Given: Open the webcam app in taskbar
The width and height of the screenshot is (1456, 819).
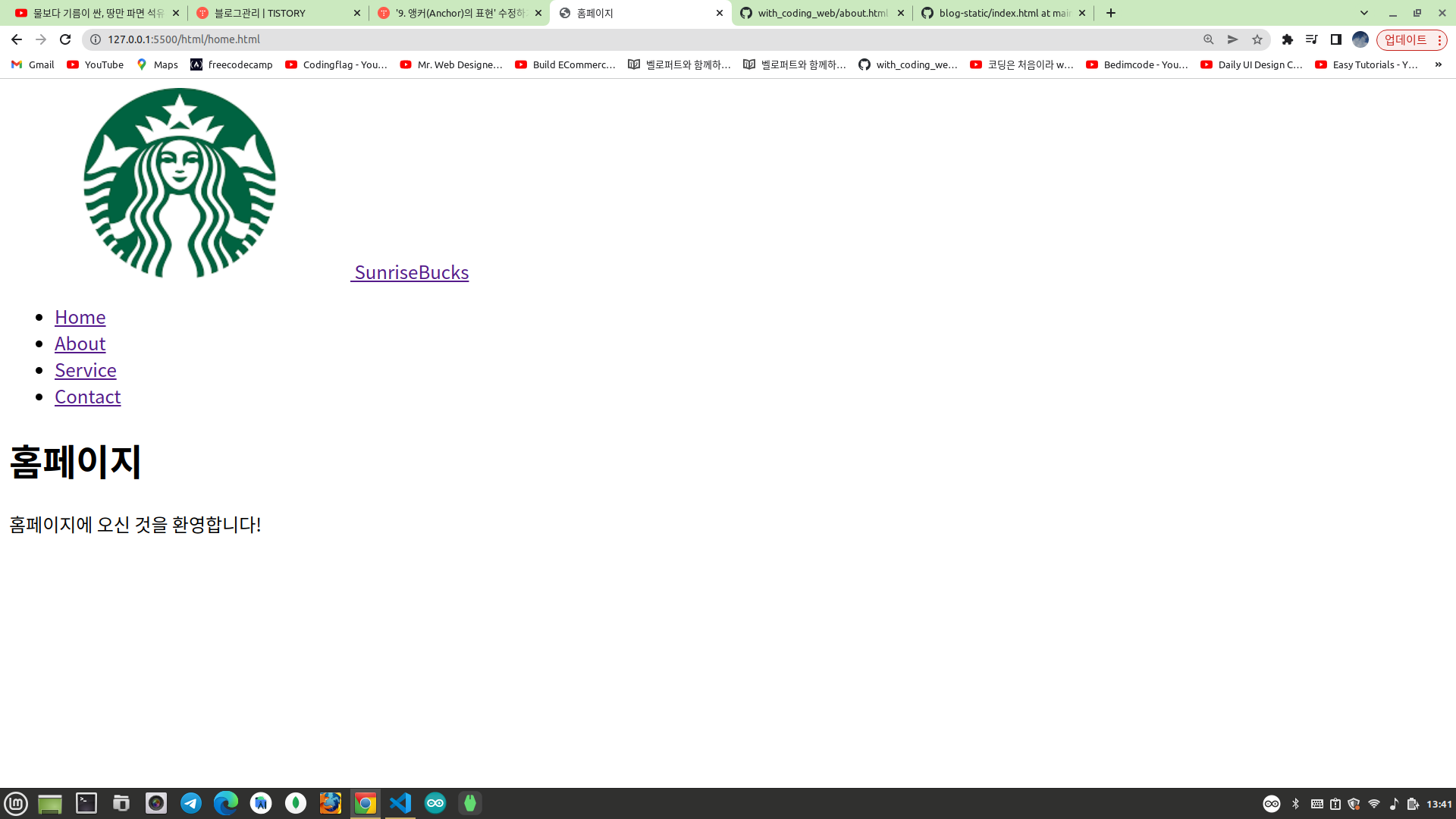Looking at the screenshot, I should click(156, 803).
